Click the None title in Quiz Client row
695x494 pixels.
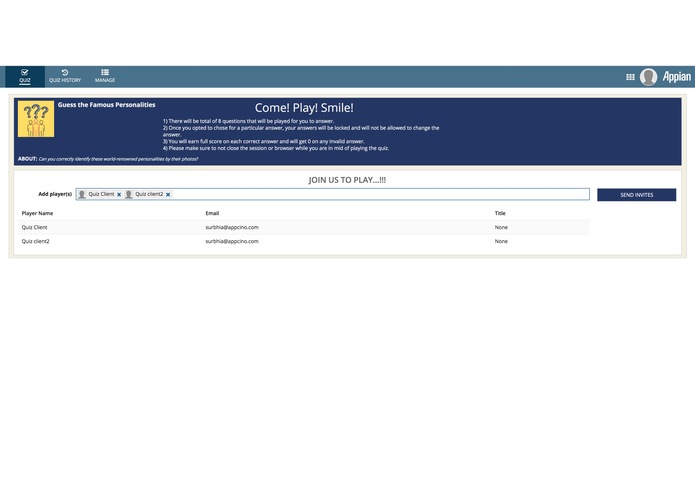click(501, 227)
